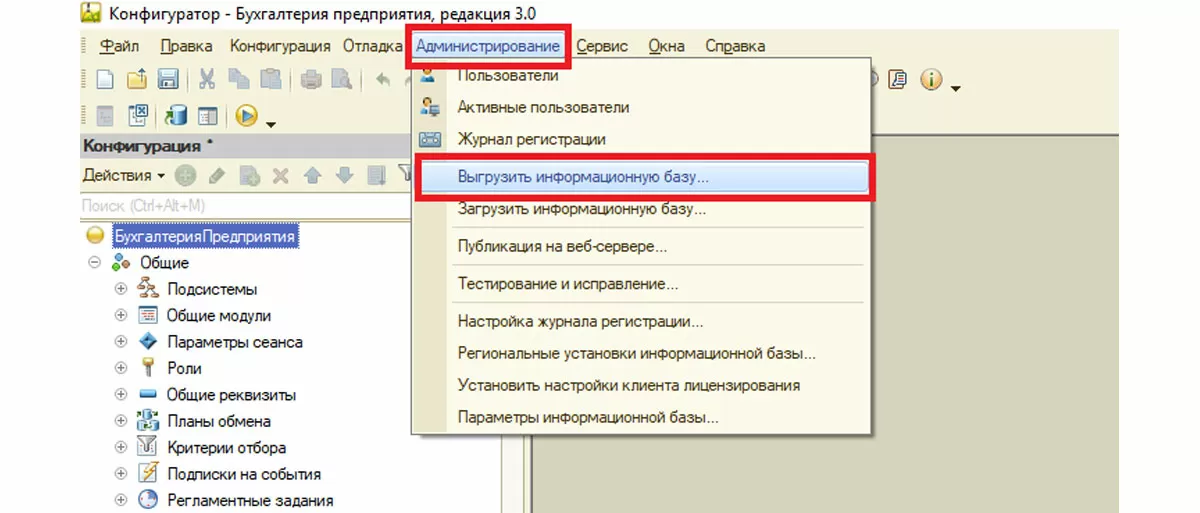1200x513 pixels.
Task: Click the Cut scissors icon
Action: [x=208, y=80]
